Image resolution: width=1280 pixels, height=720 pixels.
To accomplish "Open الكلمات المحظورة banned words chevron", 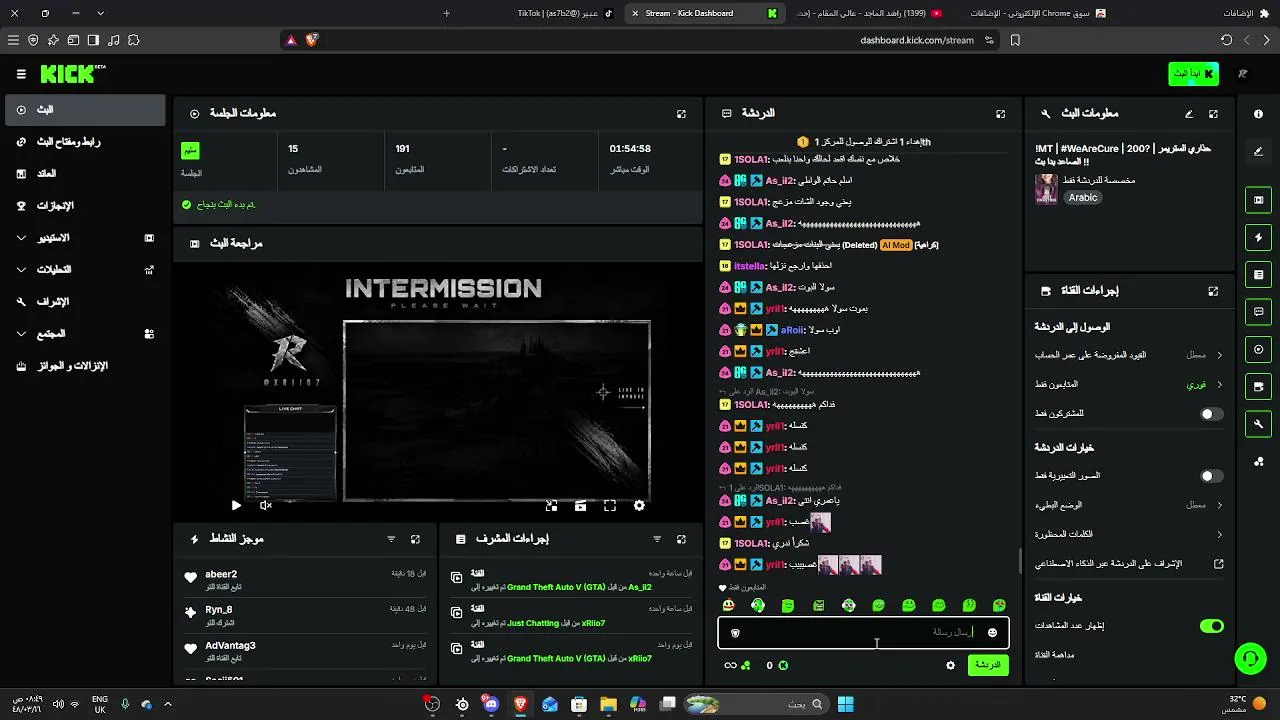I will coord(1219,534).
